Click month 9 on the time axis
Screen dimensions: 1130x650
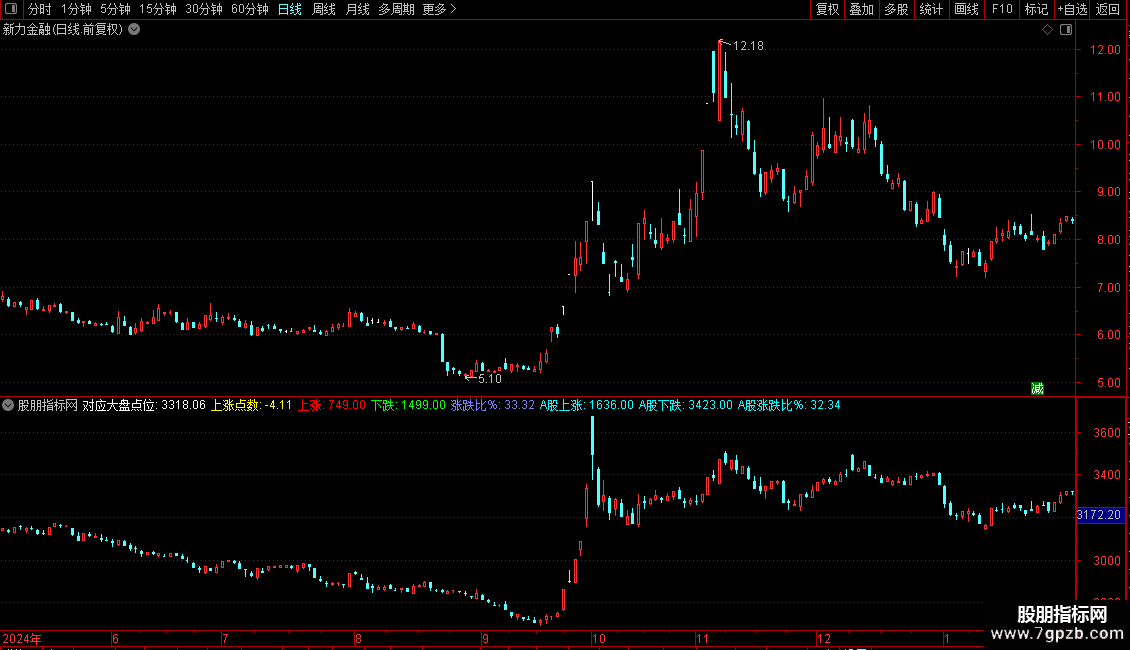coord(486,638)
